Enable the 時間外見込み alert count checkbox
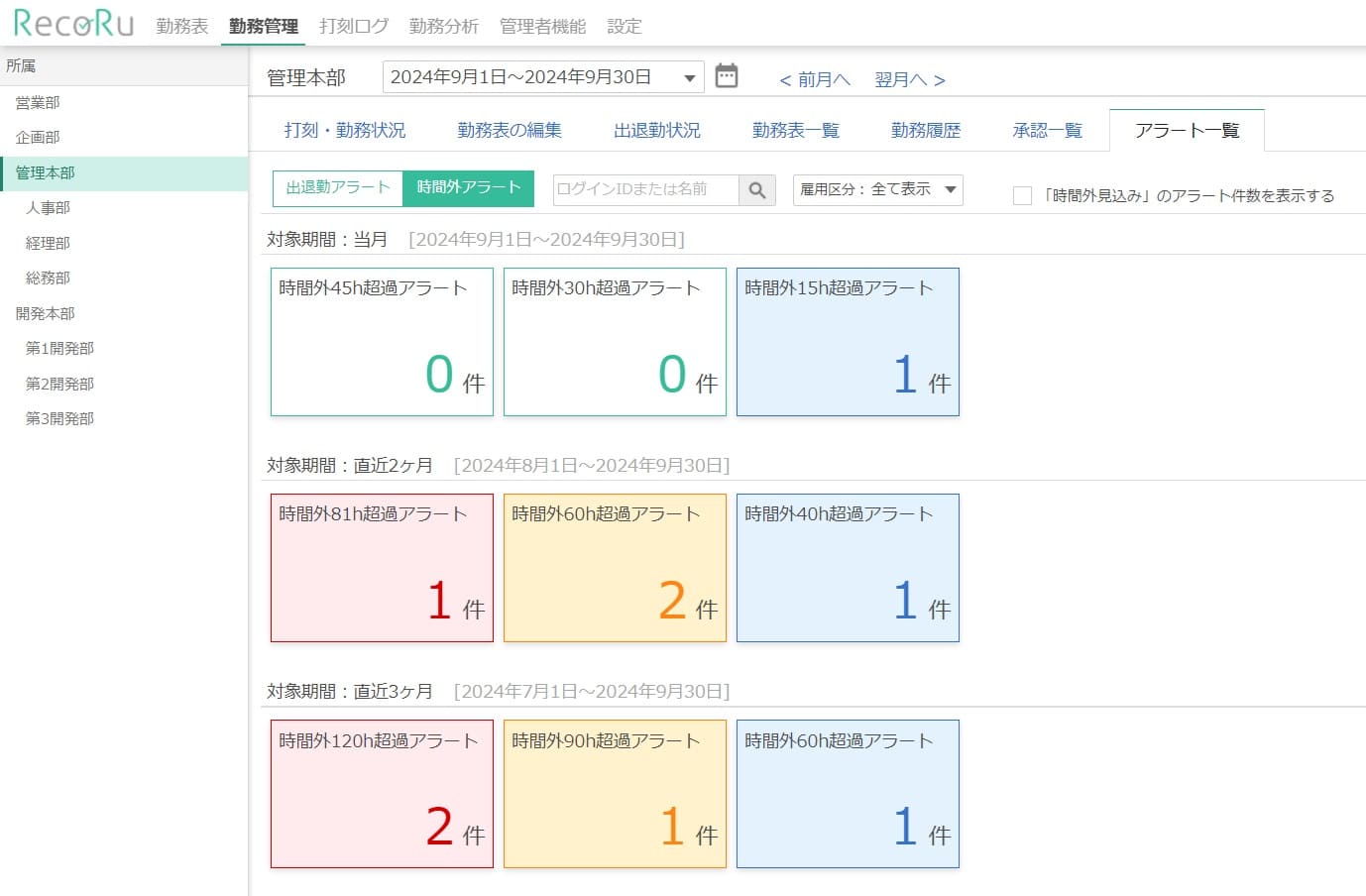The image size is (1366, 896). 1022,195
